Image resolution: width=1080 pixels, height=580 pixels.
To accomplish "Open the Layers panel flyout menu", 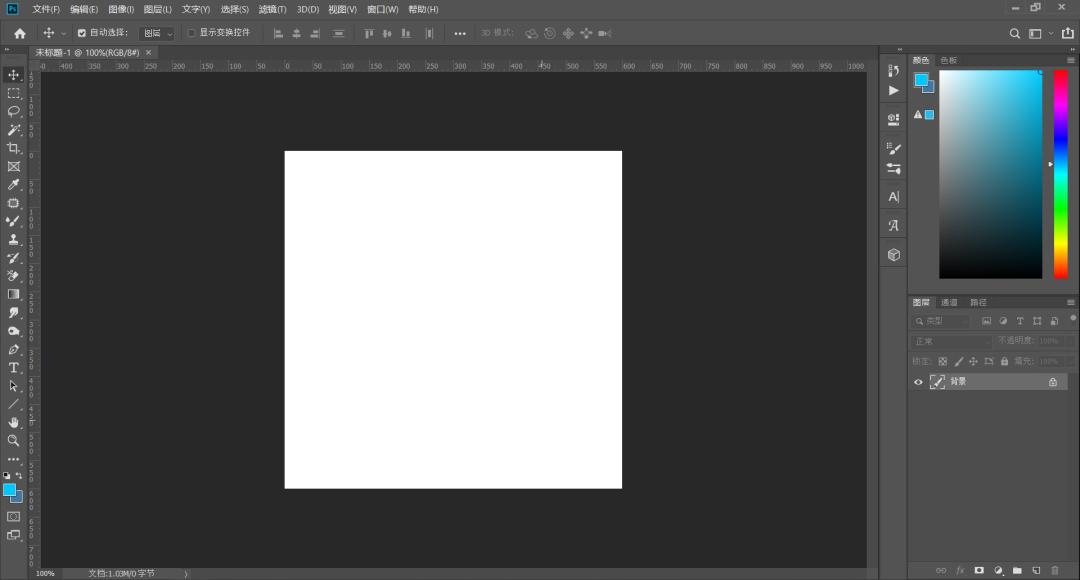I will 1070,302.
